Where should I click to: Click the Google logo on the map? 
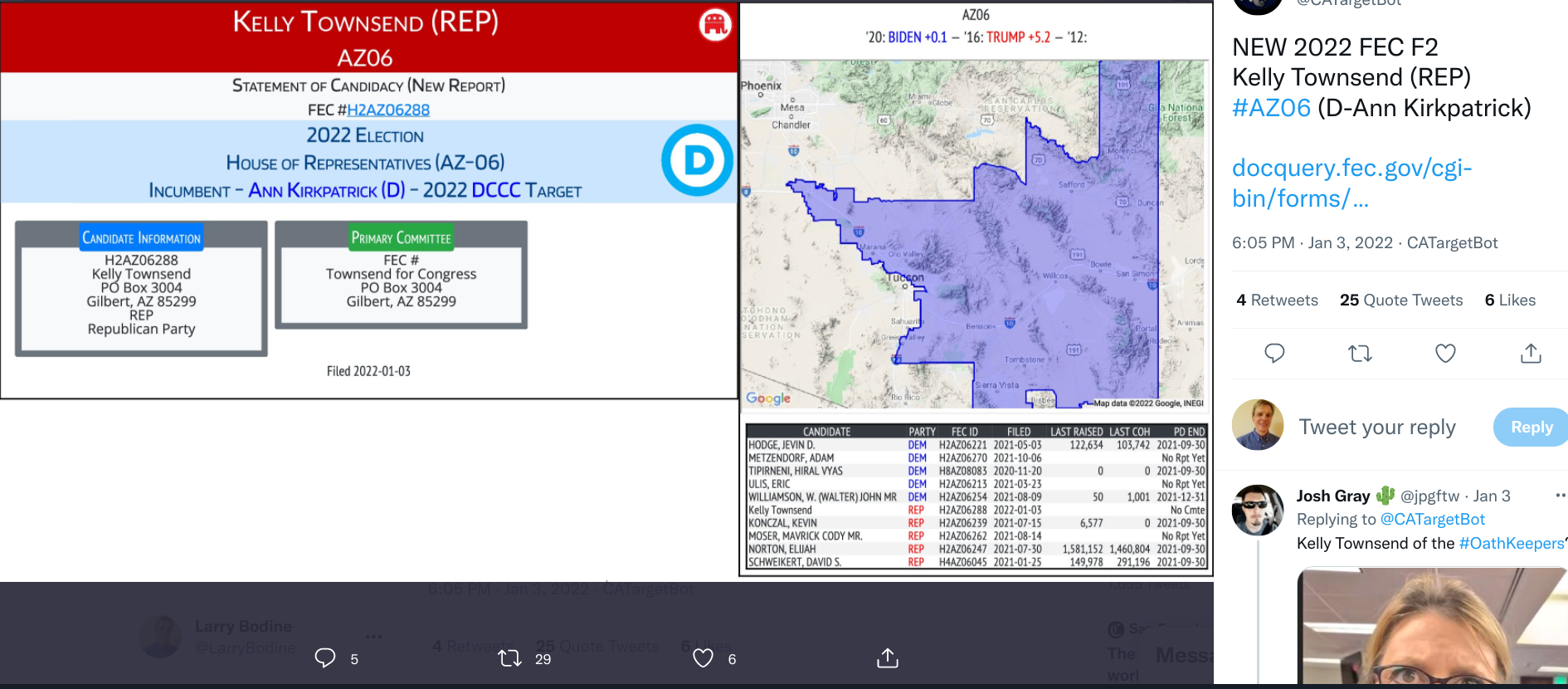tap(768, 398)
